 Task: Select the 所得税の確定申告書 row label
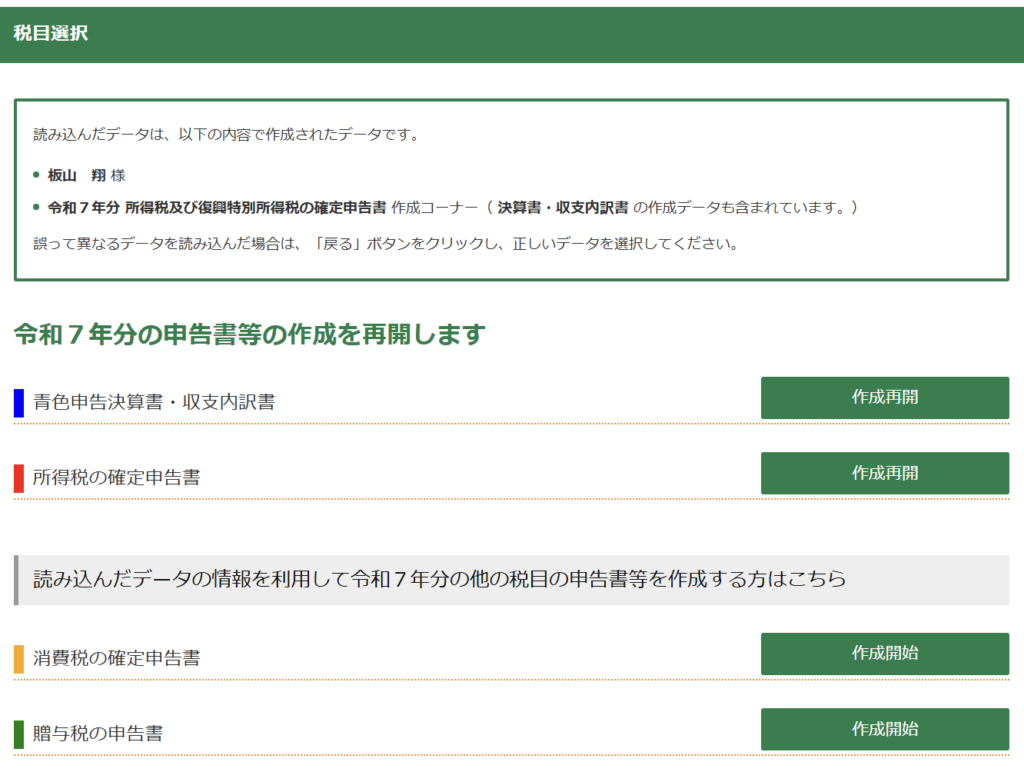(116, 478)
